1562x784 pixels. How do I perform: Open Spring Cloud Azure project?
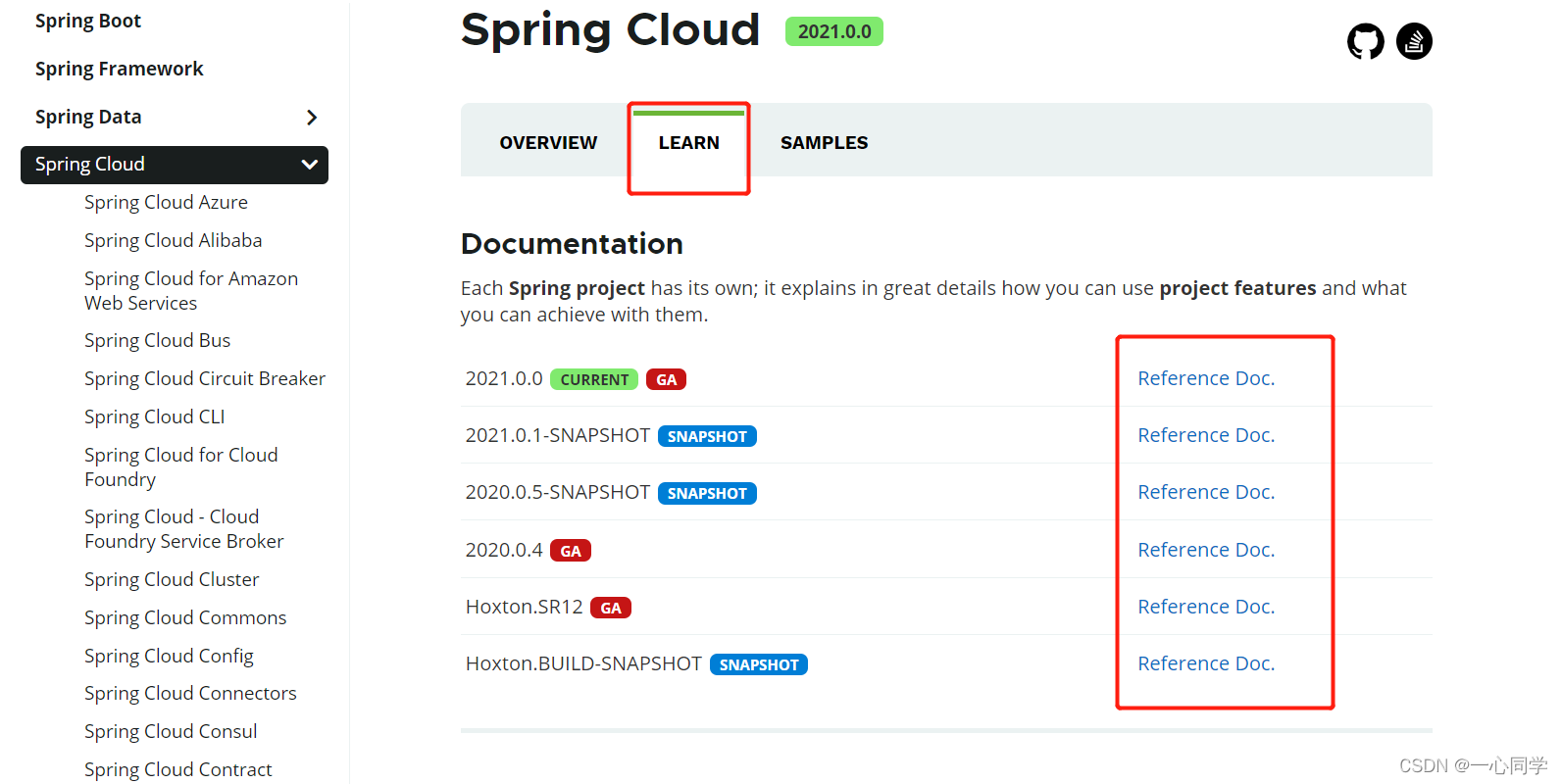(x=166, y=202)
